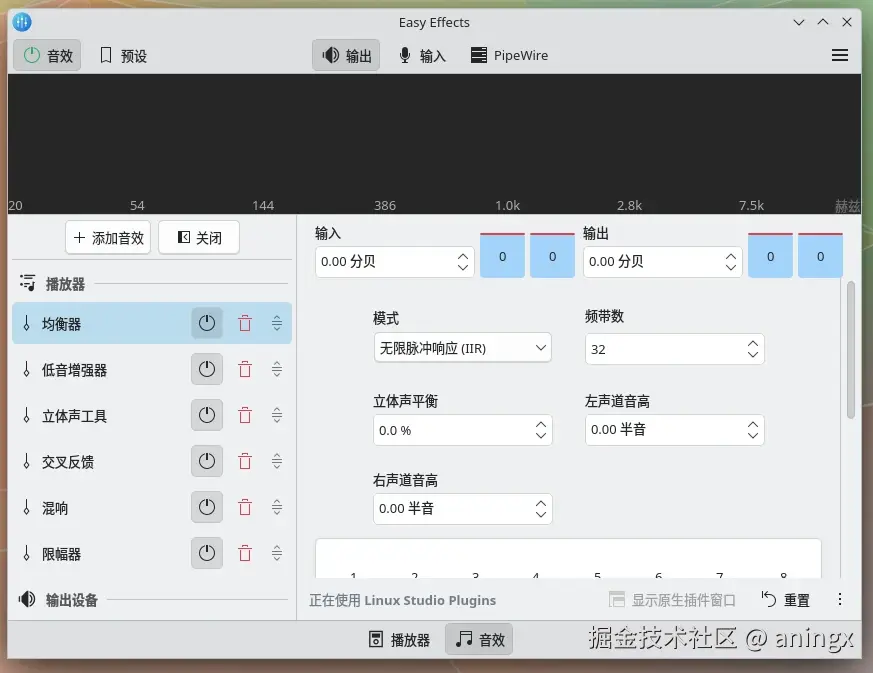Decrease the 输出 gain value
The width and height of the screenshot is (873, 673).
[x=730, y=267]
